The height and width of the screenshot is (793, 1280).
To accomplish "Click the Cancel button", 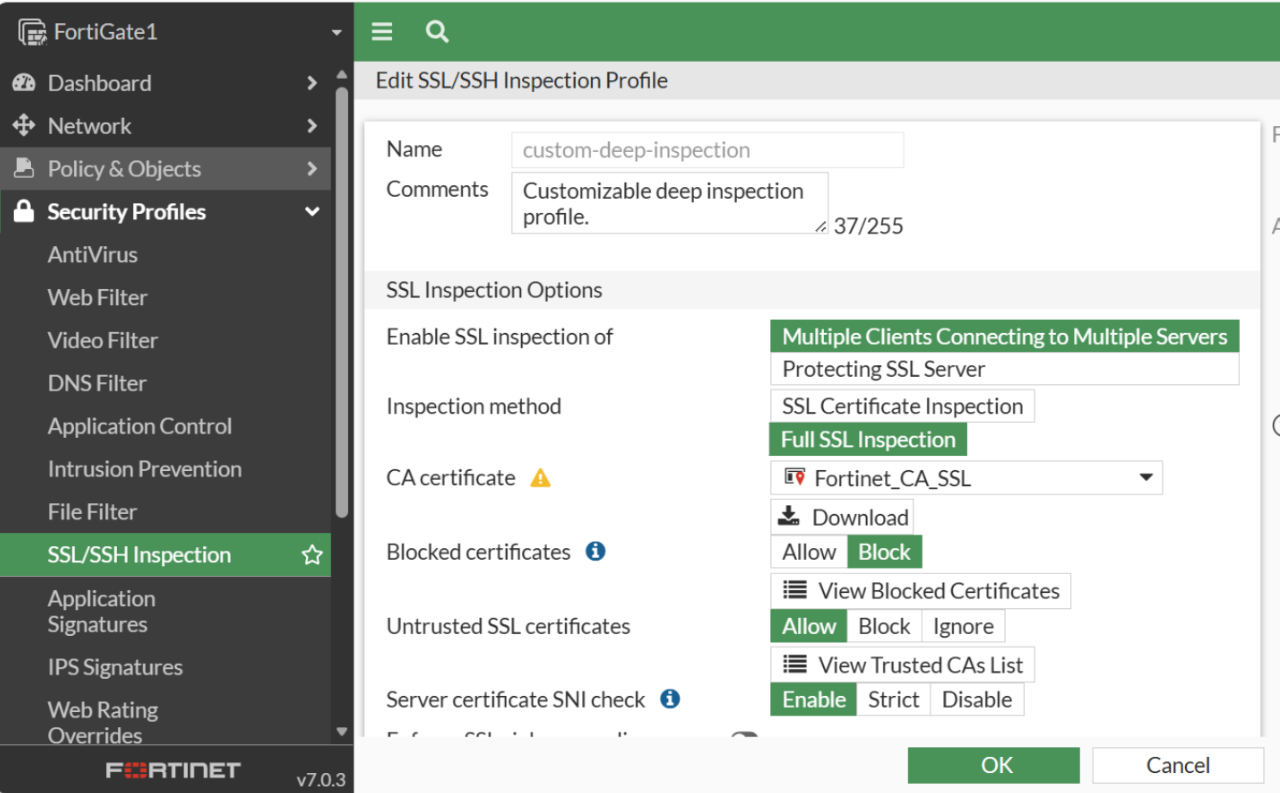I will coord(1178,765).
